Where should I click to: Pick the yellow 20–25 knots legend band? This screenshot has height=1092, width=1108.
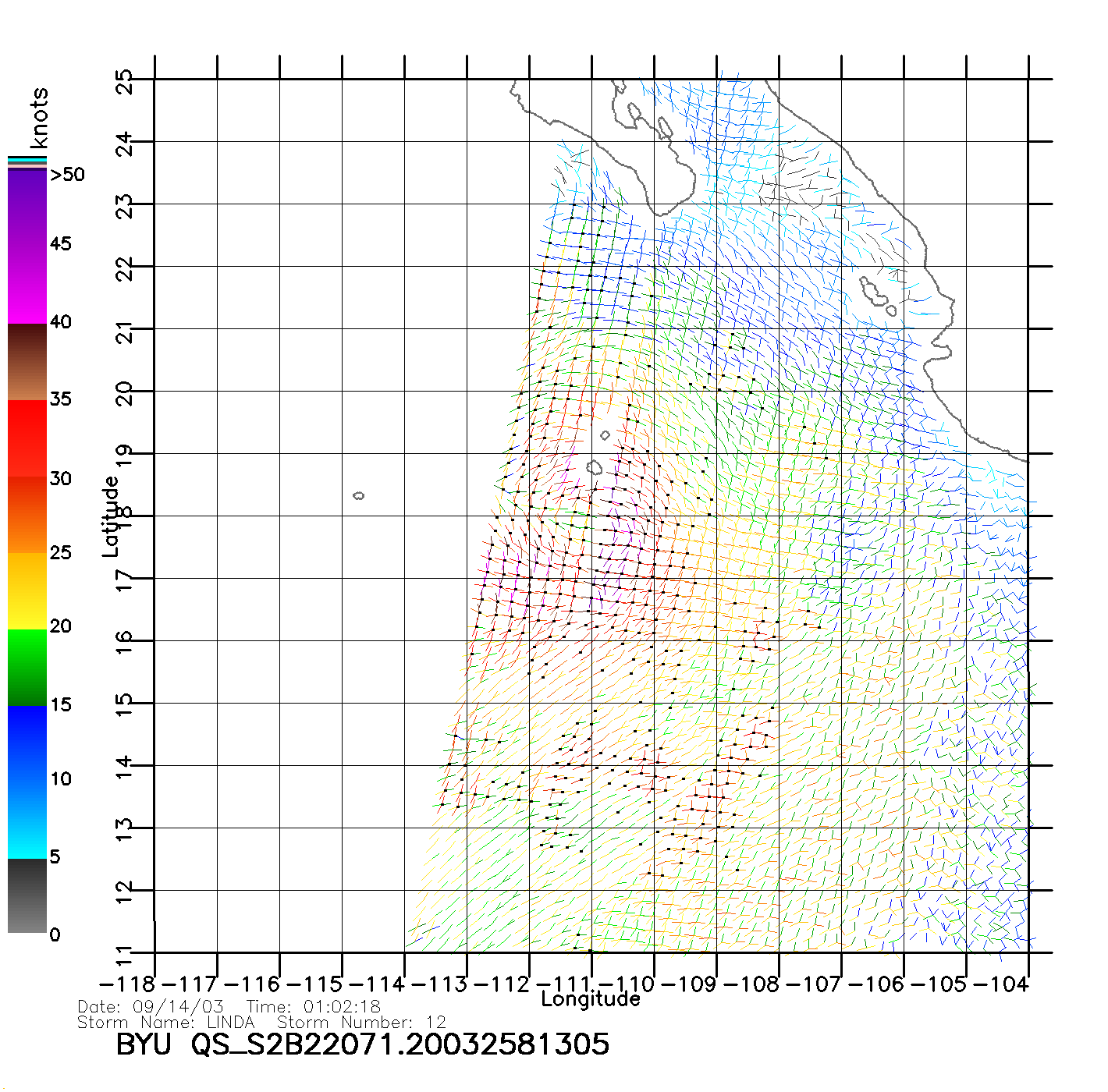tap(27, 591)
